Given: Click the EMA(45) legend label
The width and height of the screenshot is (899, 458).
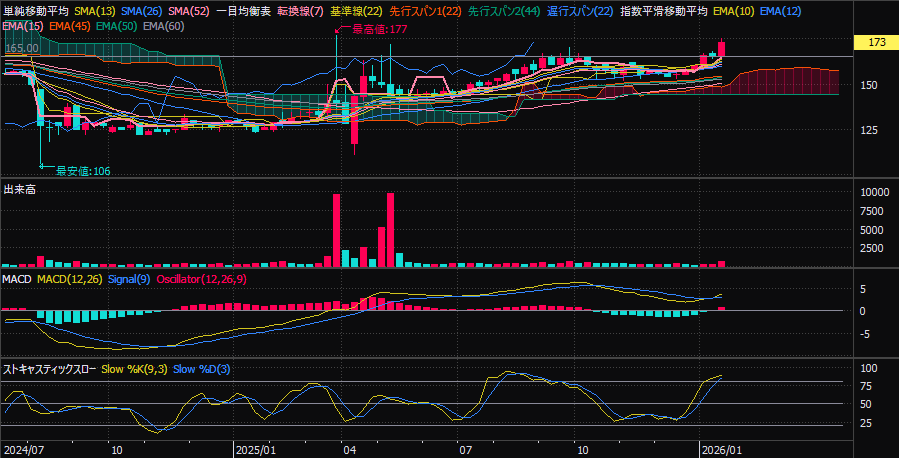Looking at the screenshot, I should point(69,24).
